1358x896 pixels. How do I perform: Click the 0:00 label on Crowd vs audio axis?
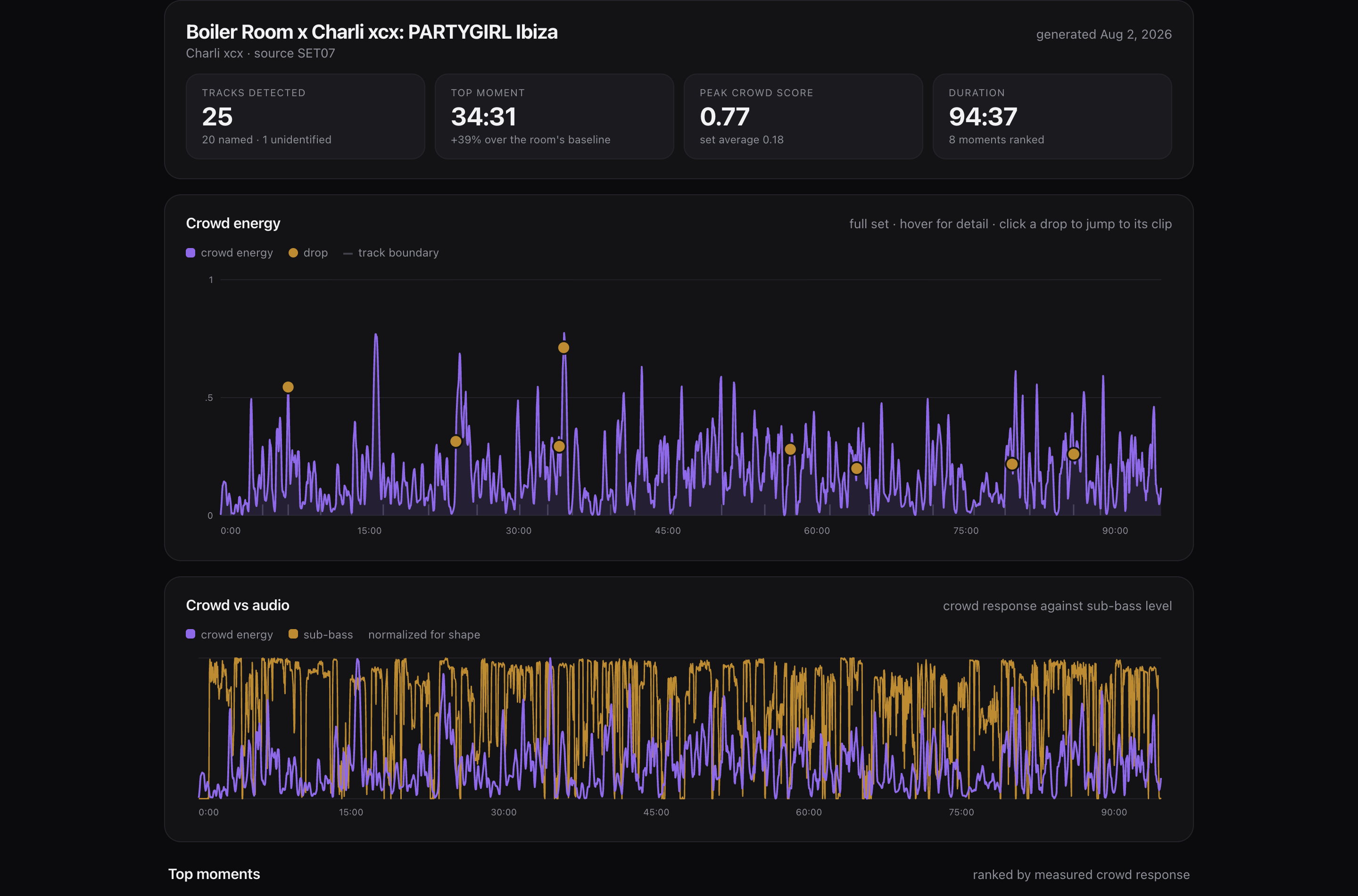208,812
